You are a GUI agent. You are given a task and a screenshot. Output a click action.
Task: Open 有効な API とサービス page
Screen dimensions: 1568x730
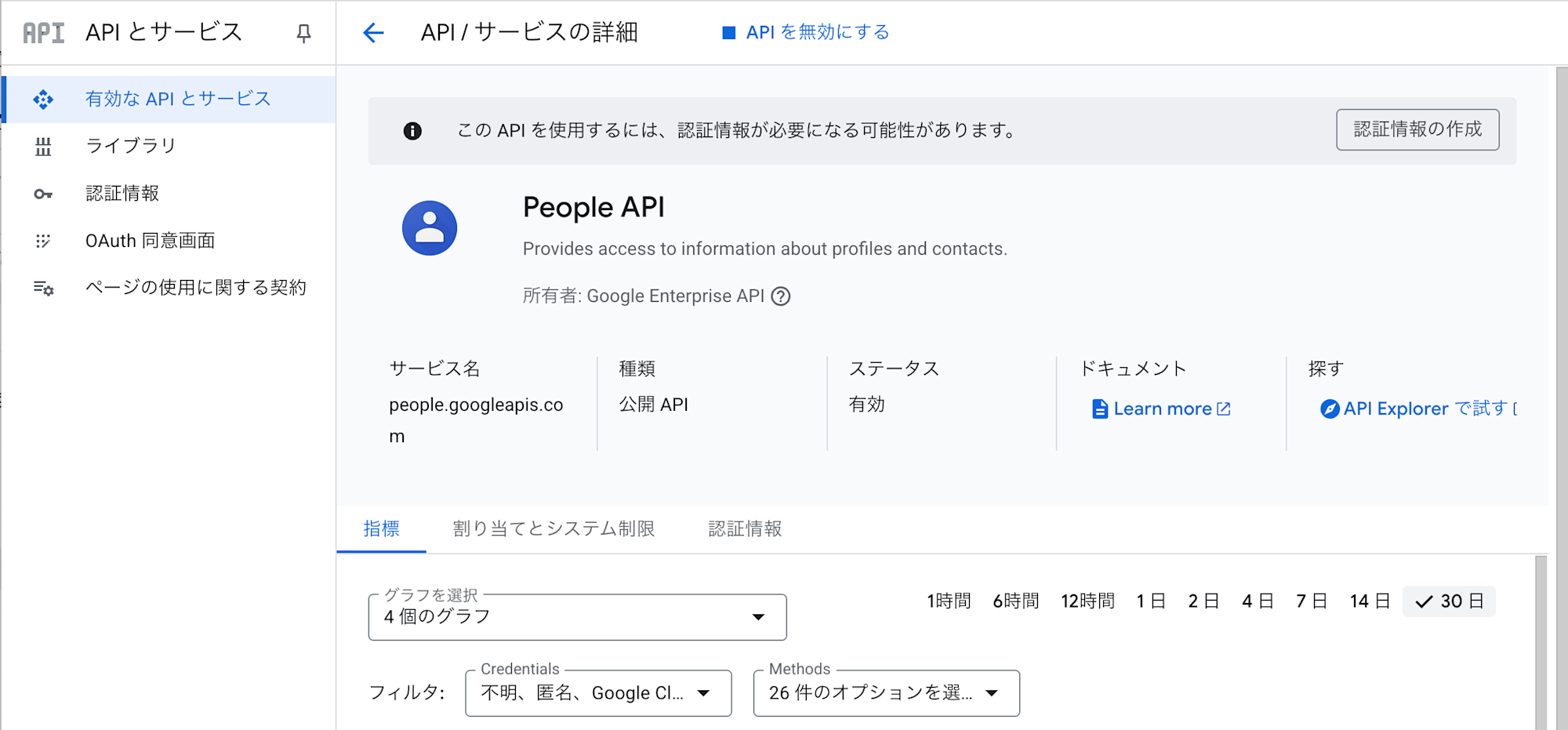click(169, 99)
